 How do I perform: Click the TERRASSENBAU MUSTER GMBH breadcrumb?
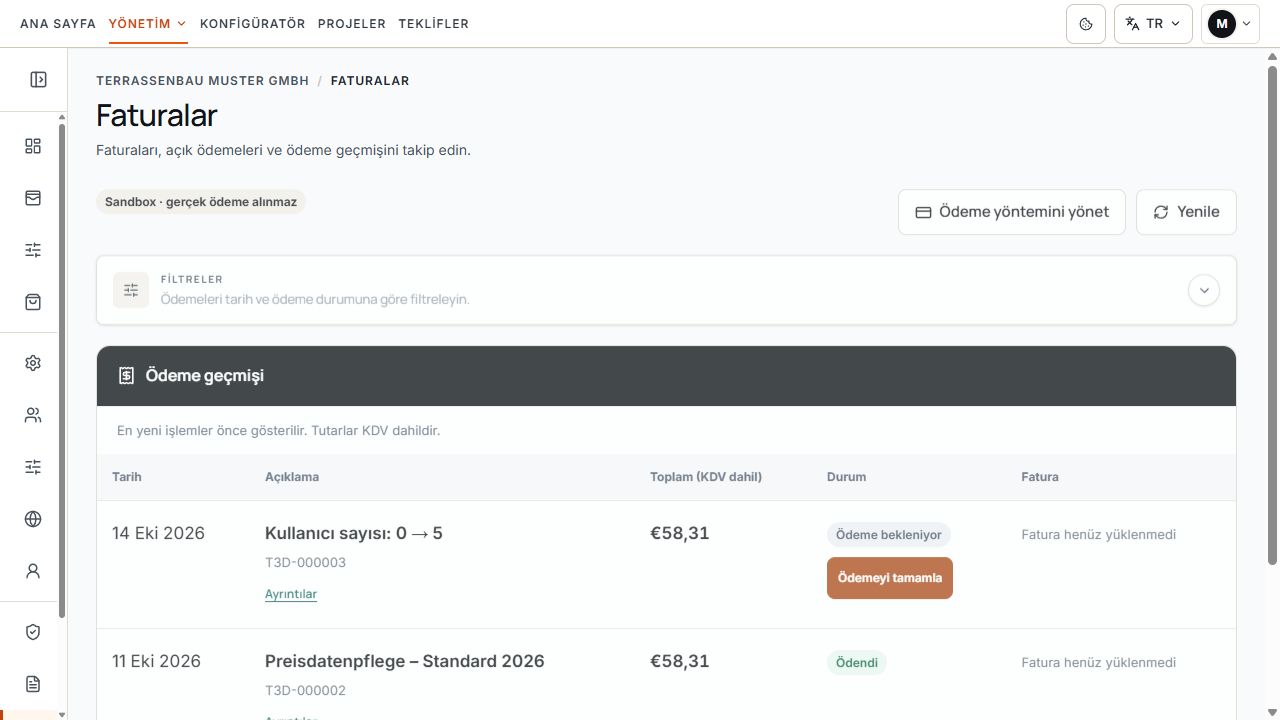coord(203,81)
